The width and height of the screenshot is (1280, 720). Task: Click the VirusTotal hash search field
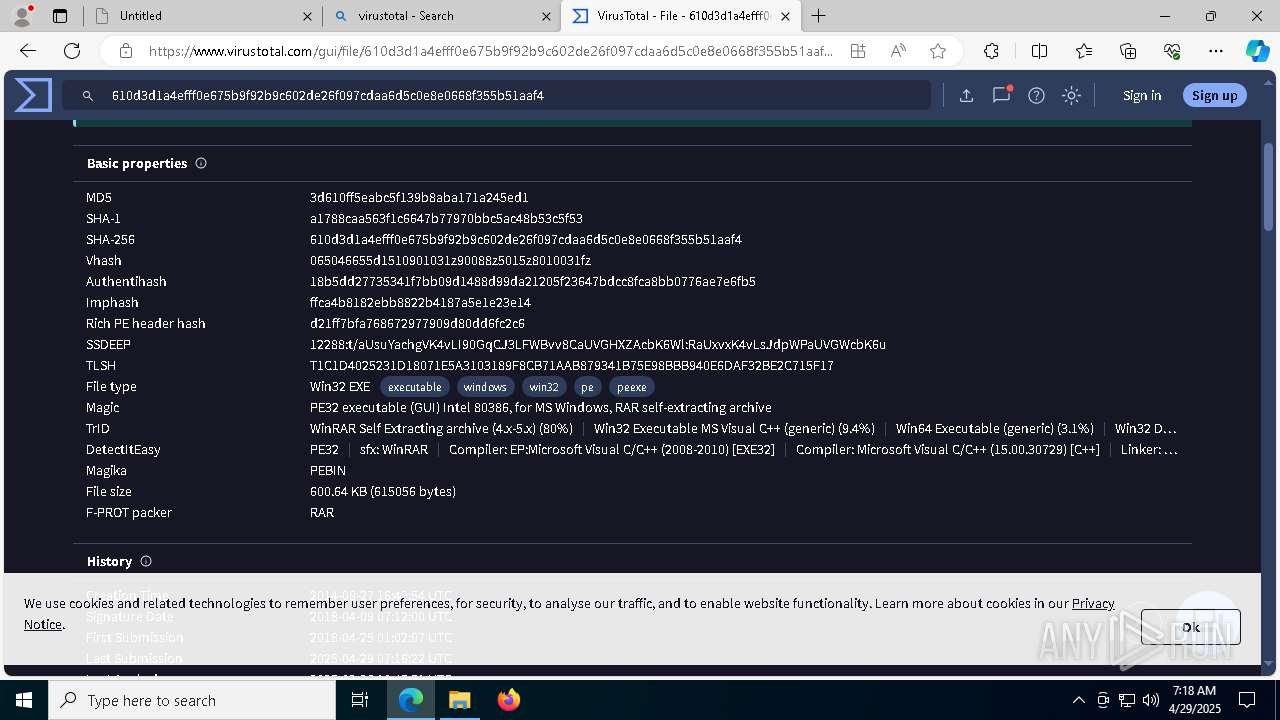496,96
